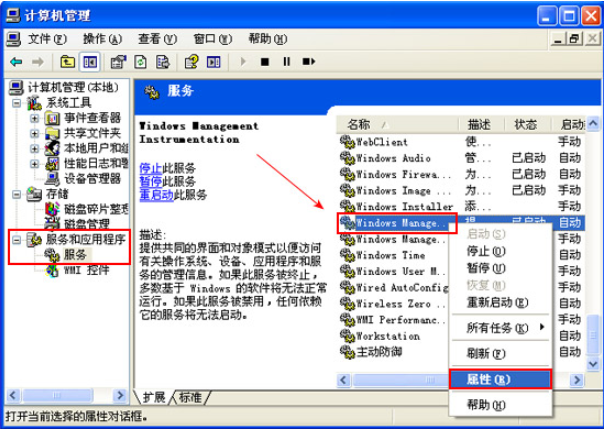Choose 帮助(H) in the context menu
Image resolution: width=605 pixels, height=431 pixels.
[500, 405]
